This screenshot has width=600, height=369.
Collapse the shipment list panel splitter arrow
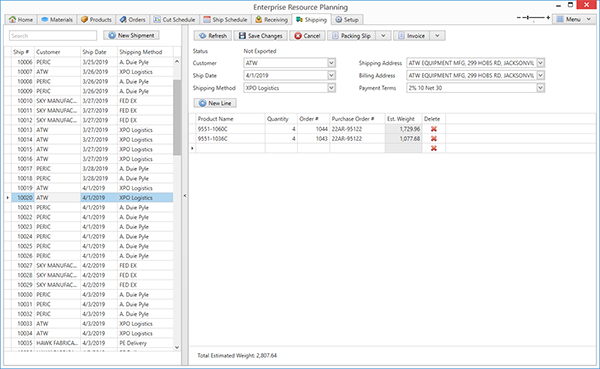(185, 196)
